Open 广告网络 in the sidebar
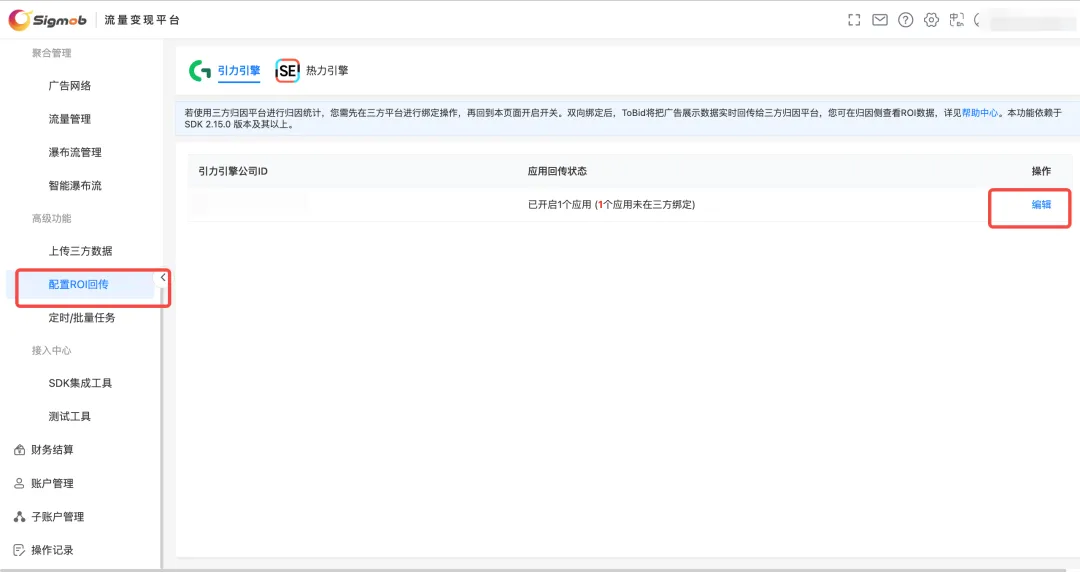This screenshot has width=1080, height=572. pos(70,86)
